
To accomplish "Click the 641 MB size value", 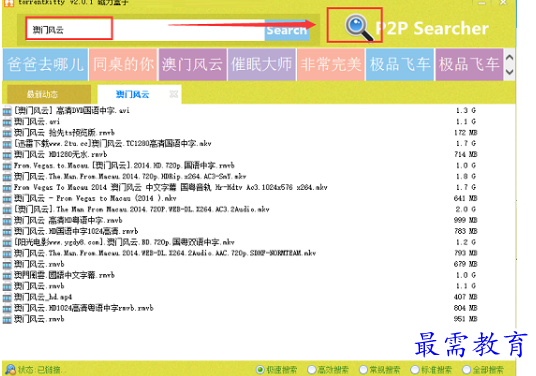I will click(466, 198).
